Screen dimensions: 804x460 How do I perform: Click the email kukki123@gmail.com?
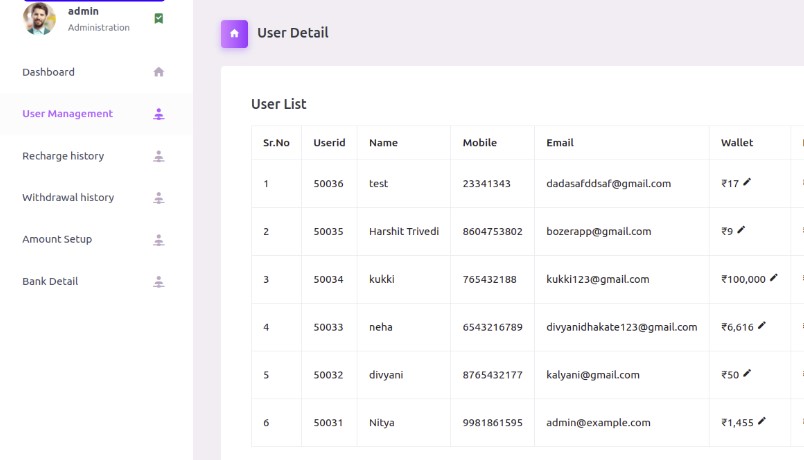pyautogui.click(x=598, y=279)
